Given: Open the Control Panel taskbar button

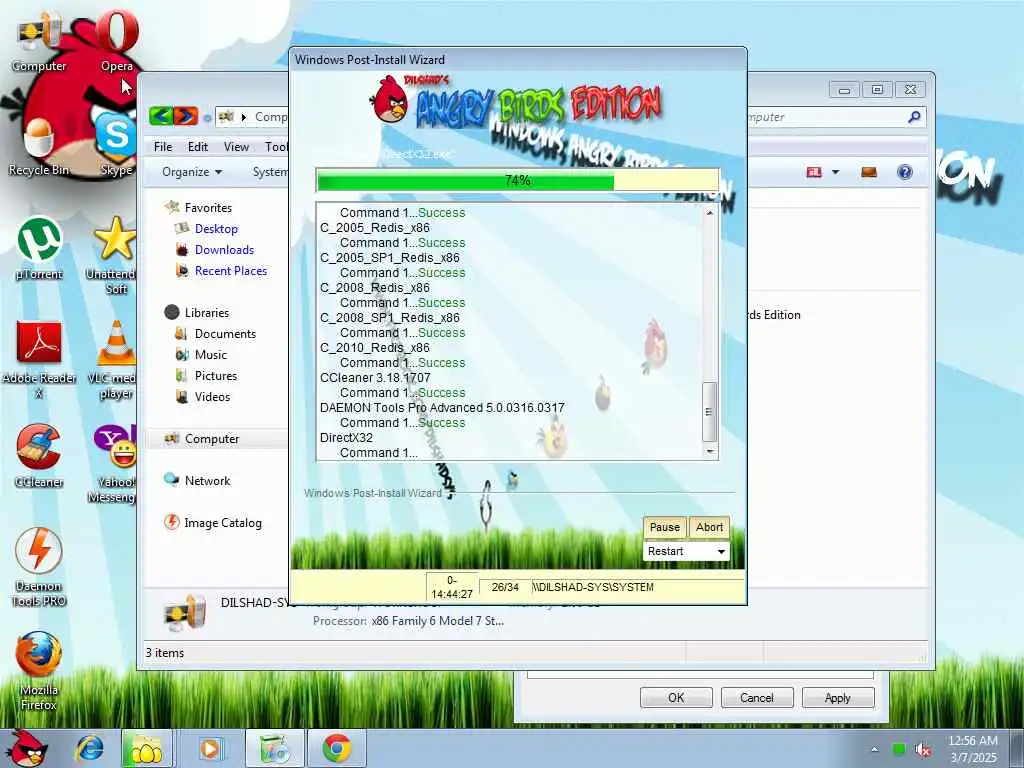Looking at the screenshot, I should tap(275, 748).
